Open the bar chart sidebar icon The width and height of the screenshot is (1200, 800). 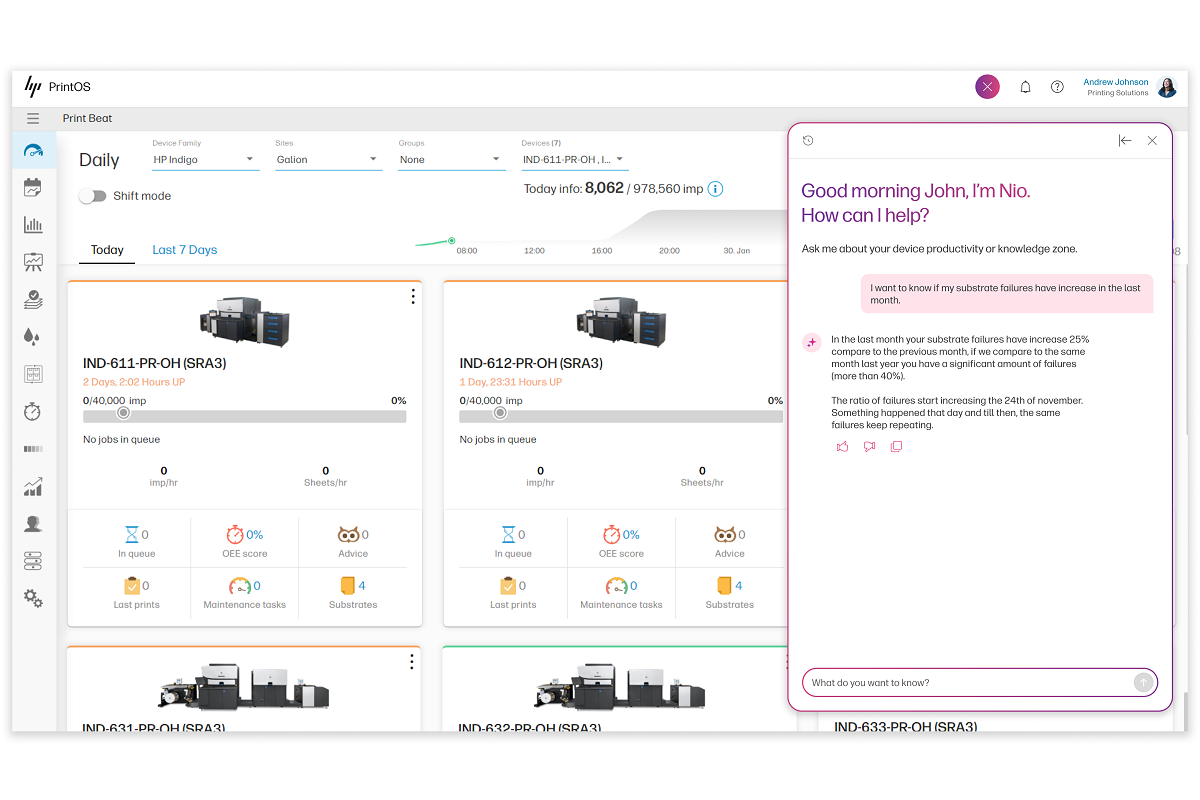point(33,225)
